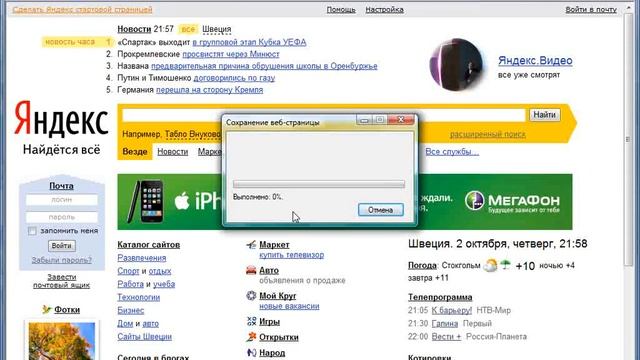640x360 pixels.
Task: Open the Помощь link at top
Action: click(341, 9)
